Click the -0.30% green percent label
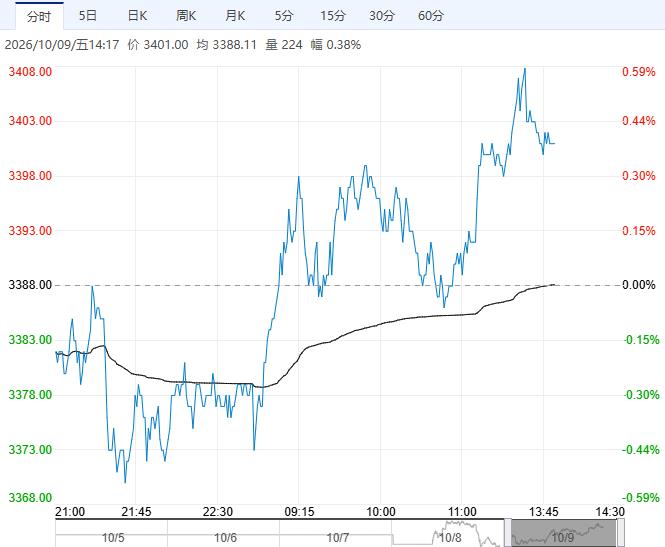The height and width of the screenshot is (547, 665). click(x=641, y=395)
